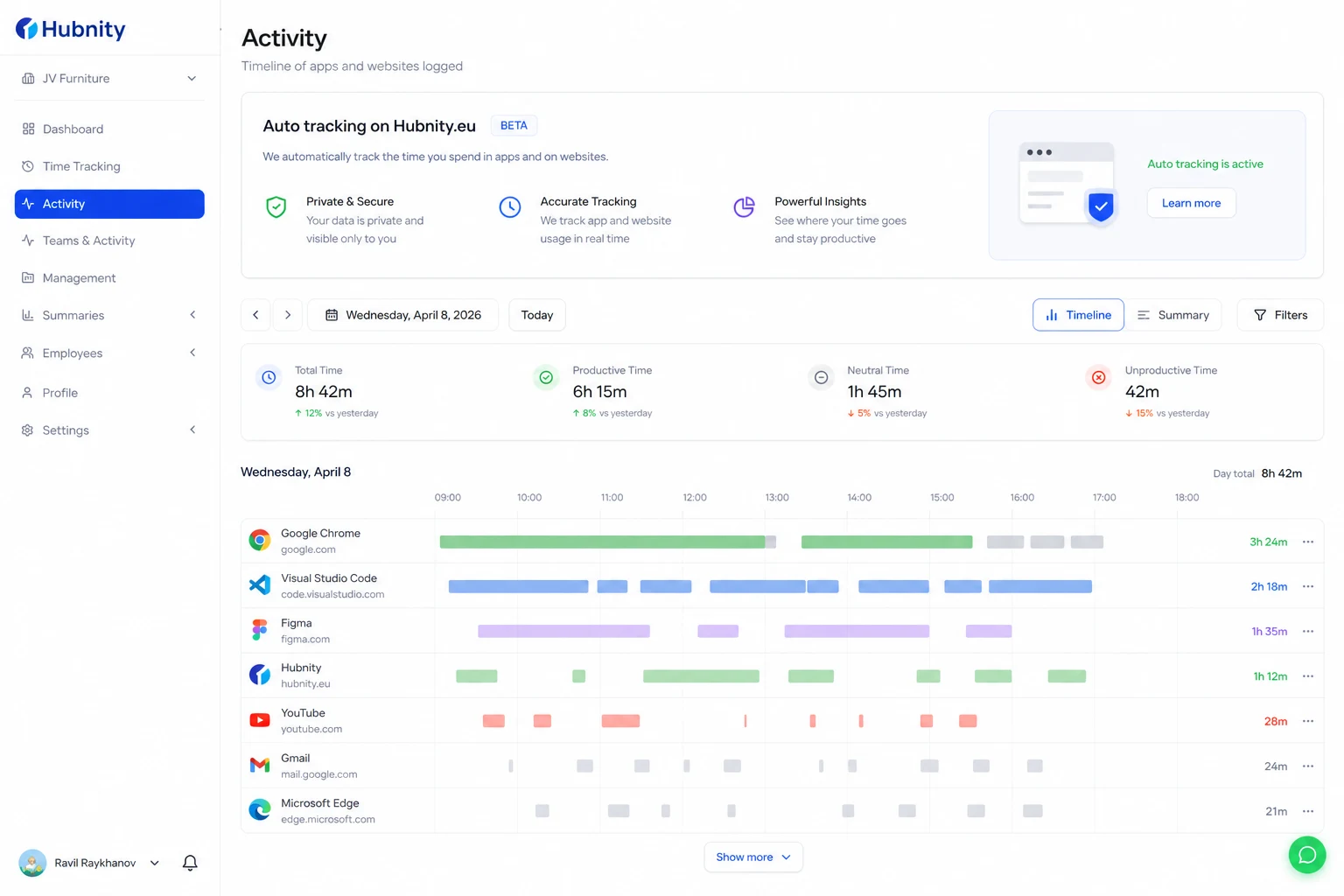Viewport: 1344px width, 896px height.
Task: Click the Google Chrome app icon
Action: click(x=260, y=541)
